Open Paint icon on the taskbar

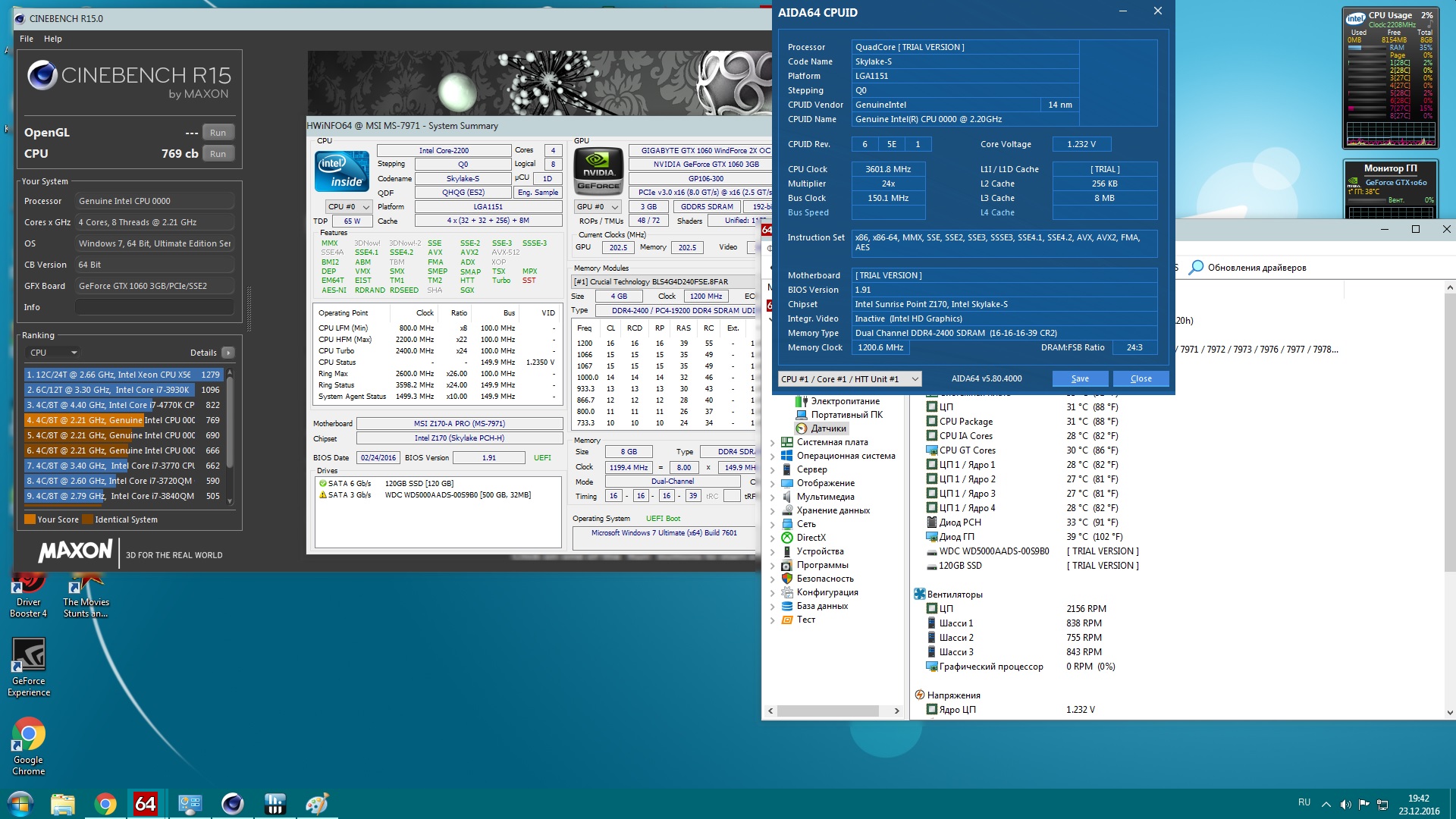pos(317,804)
